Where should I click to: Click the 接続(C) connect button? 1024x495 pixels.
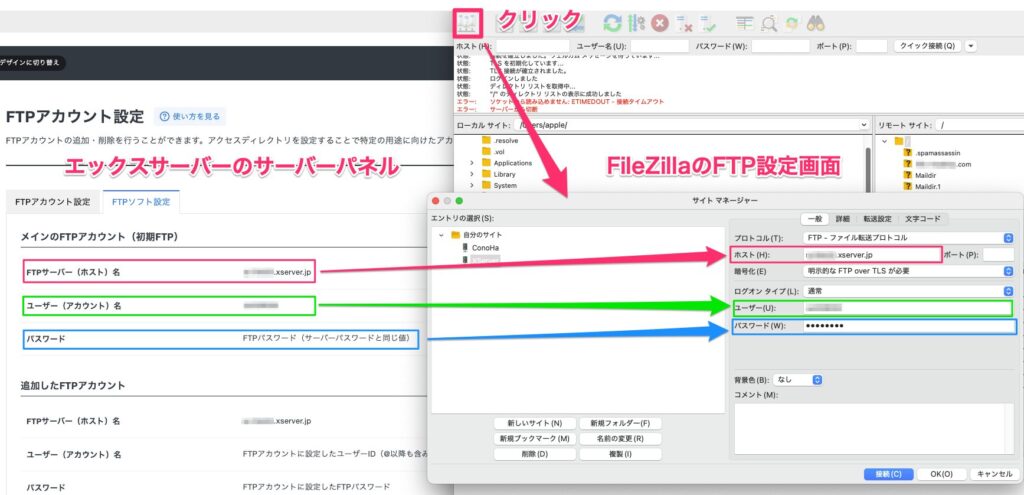point(888,474)
